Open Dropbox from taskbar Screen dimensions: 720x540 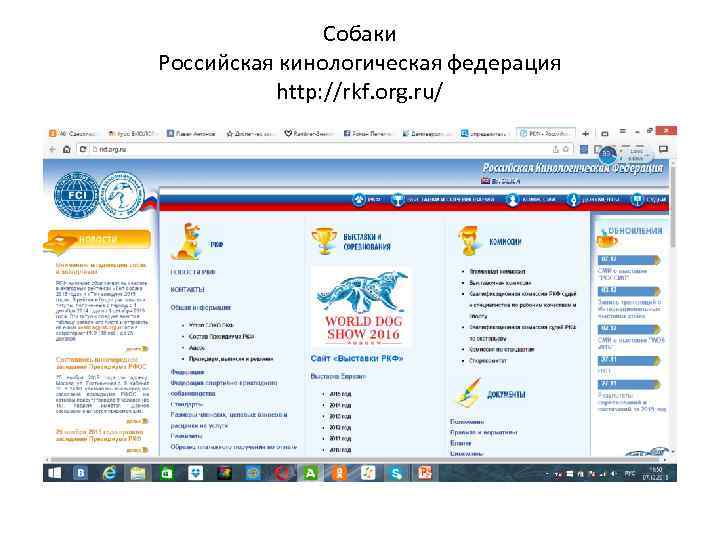click(195, 473)
